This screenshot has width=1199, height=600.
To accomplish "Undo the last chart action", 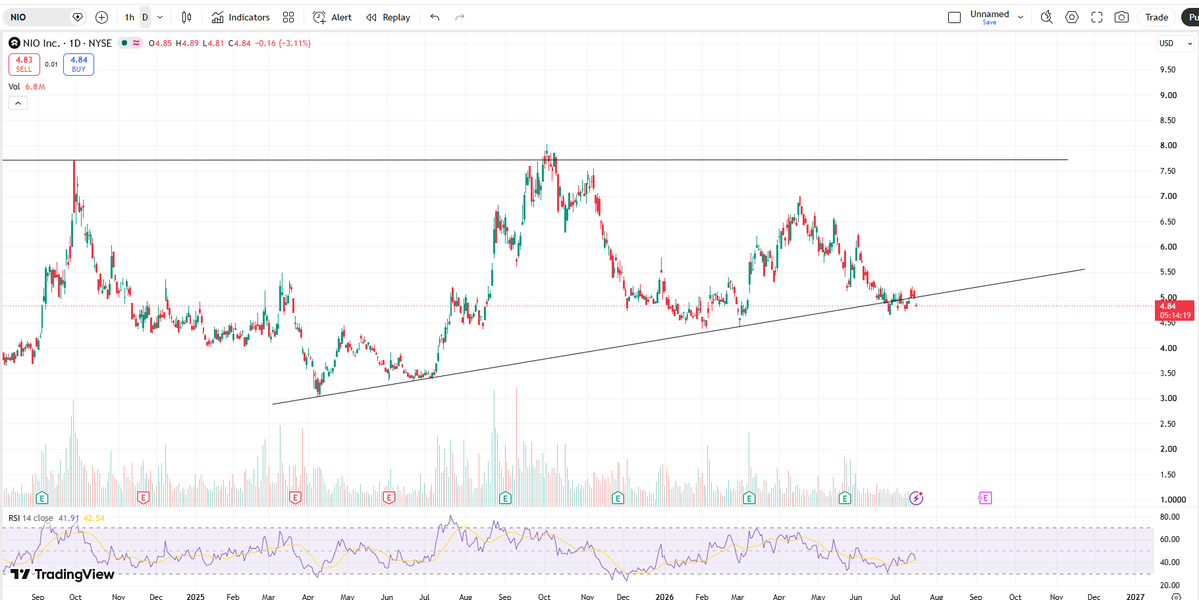I will click(435, 17).
